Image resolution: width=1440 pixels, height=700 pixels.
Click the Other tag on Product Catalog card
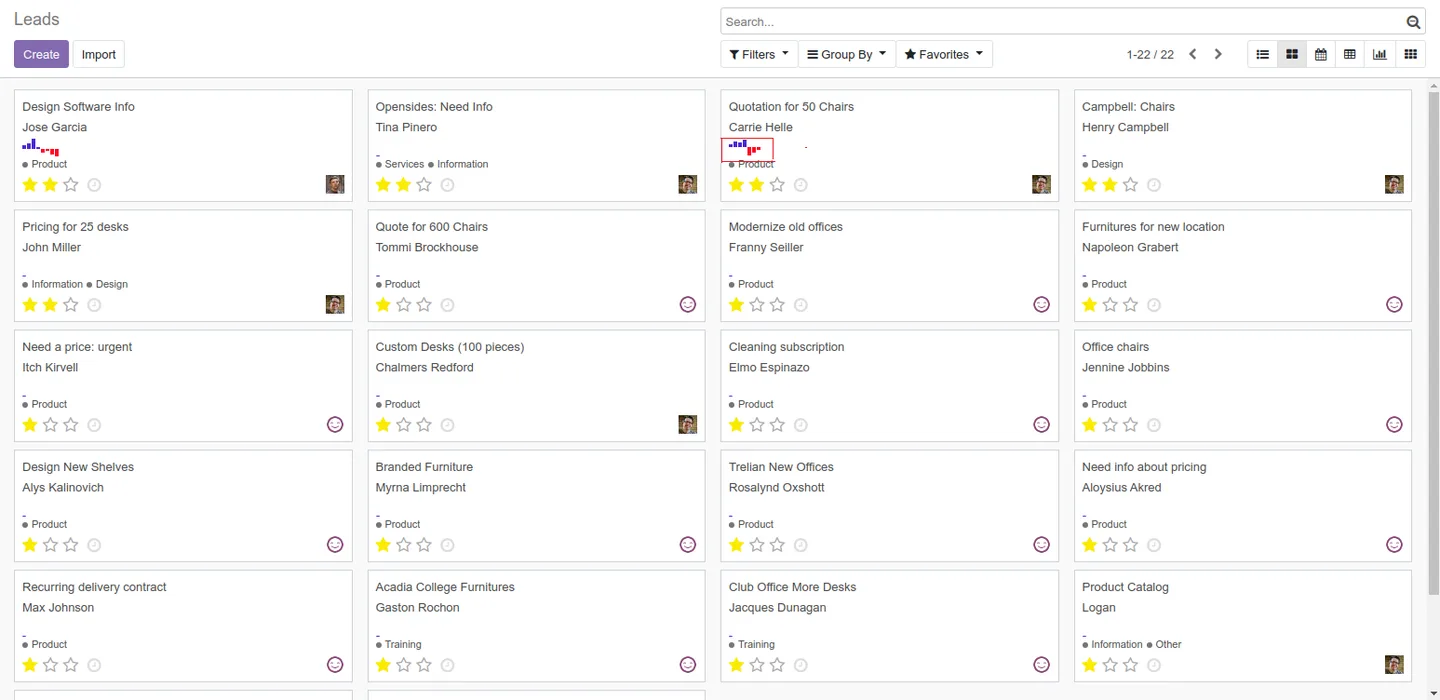click(x=1168, y=644)
